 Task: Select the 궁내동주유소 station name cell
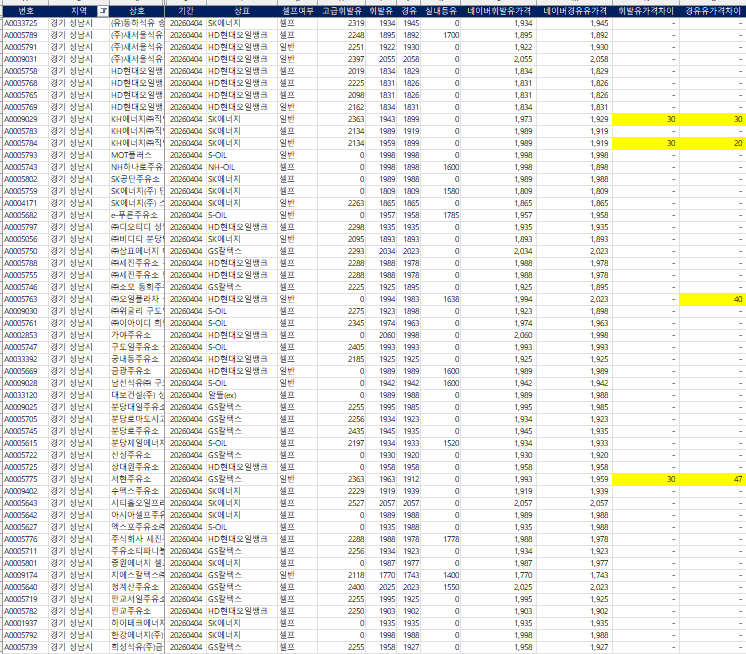137,359
